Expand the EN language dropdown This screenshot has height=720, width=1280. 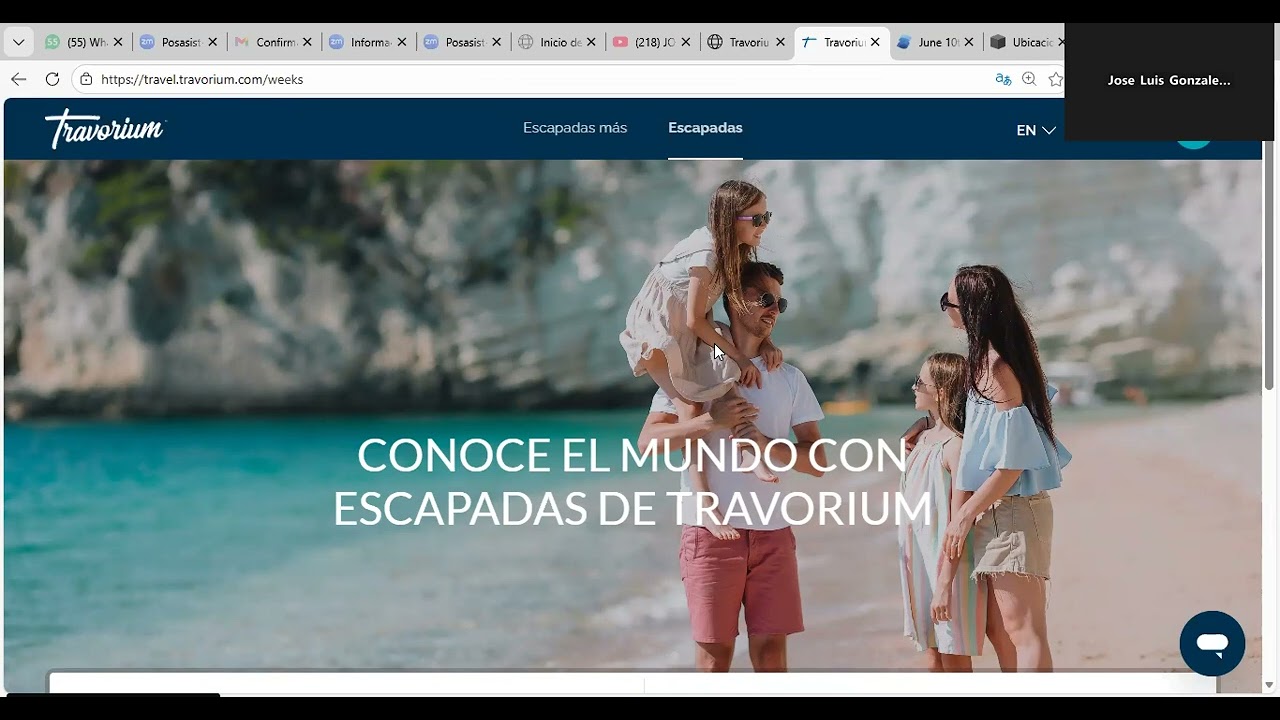coord(1036,130)
